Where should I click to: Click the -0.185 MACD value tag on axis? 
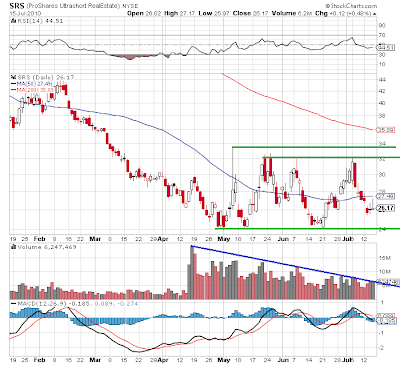pos(387,321)
